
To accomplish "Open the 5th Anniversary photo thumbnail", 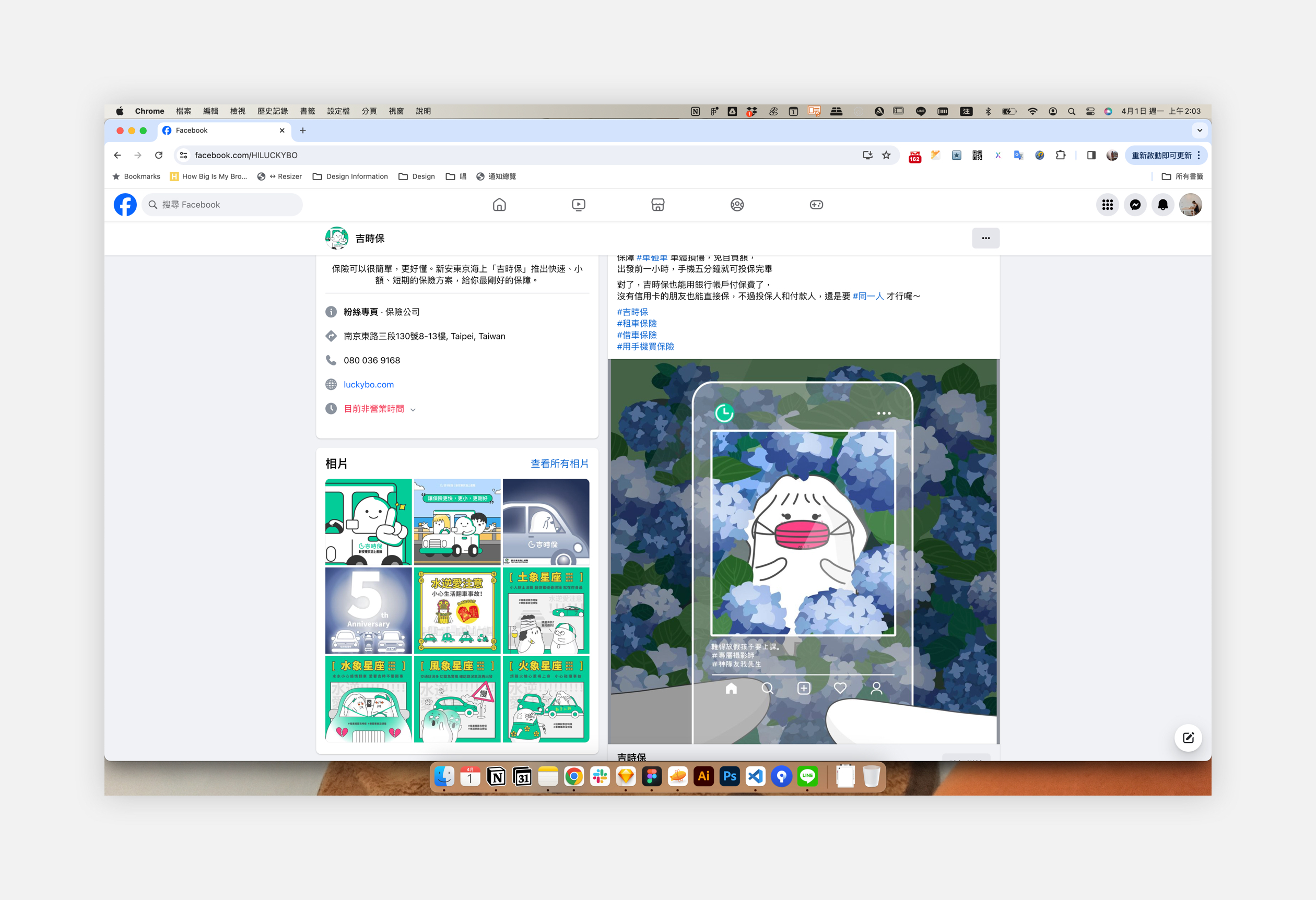I will coord(369,611).
